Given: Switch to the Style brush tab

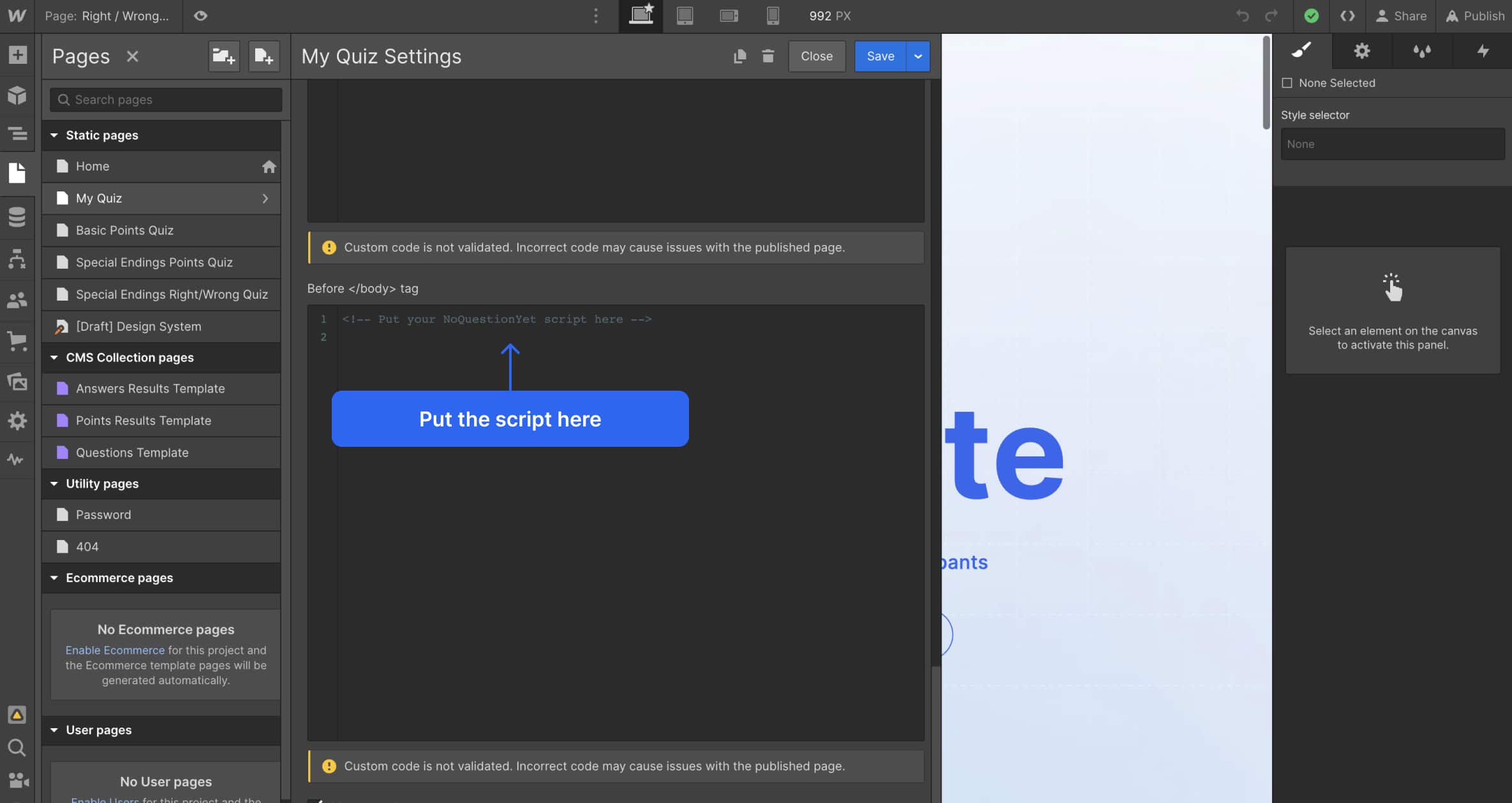Looking at the screenshot, I should 1301,50.
